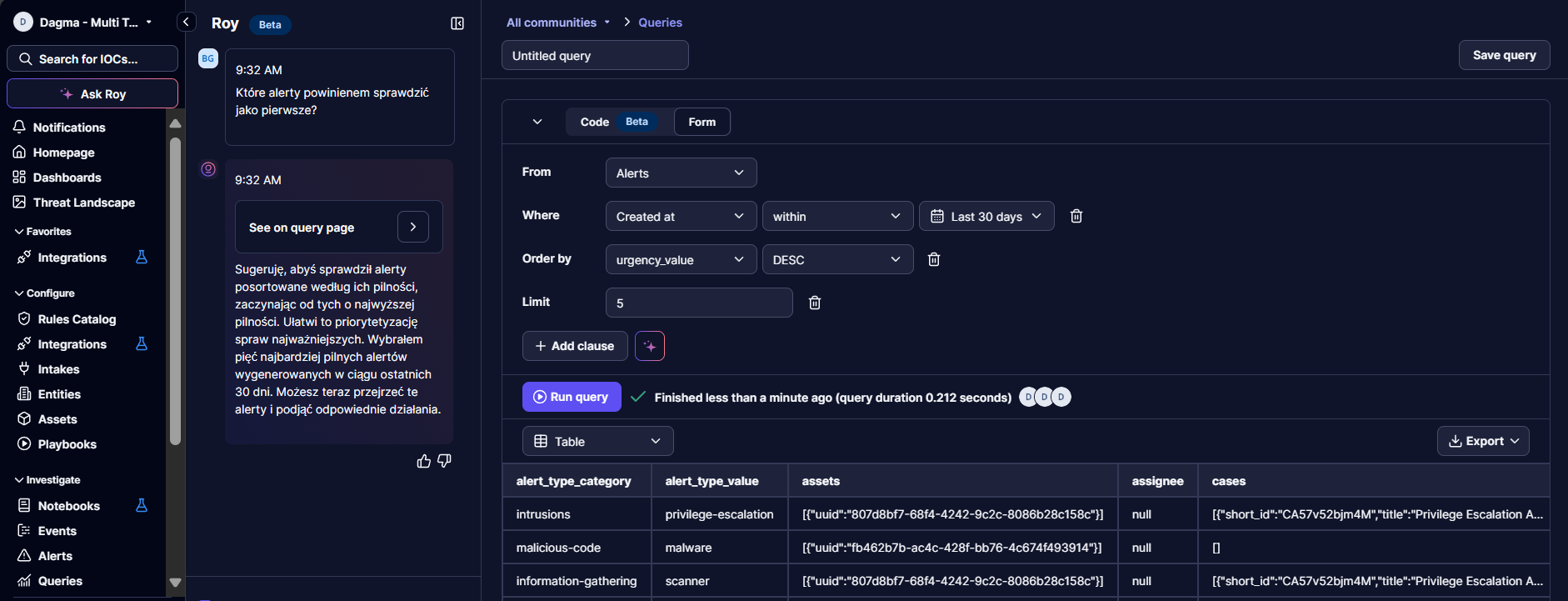Go to Threat Landscape page
The image size is (1568, 601).
coord(83,203)
